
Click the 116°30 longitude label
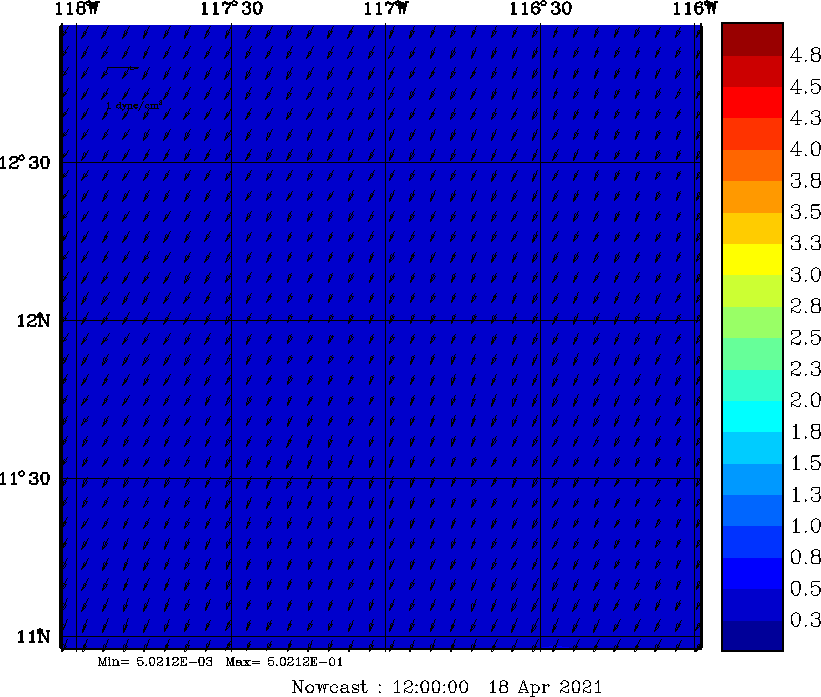click(541, 9)
